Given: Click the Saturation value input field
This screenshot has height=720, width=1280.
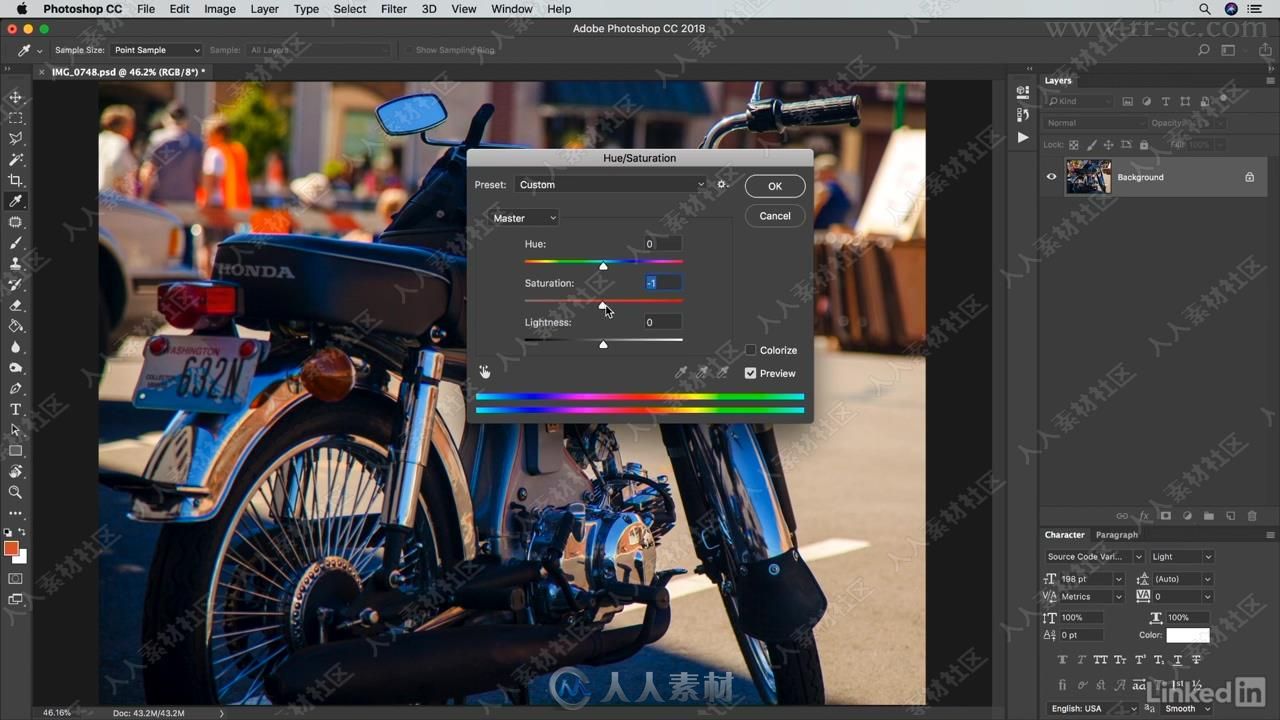Looking at the screenshot, I should coord(664,283).
